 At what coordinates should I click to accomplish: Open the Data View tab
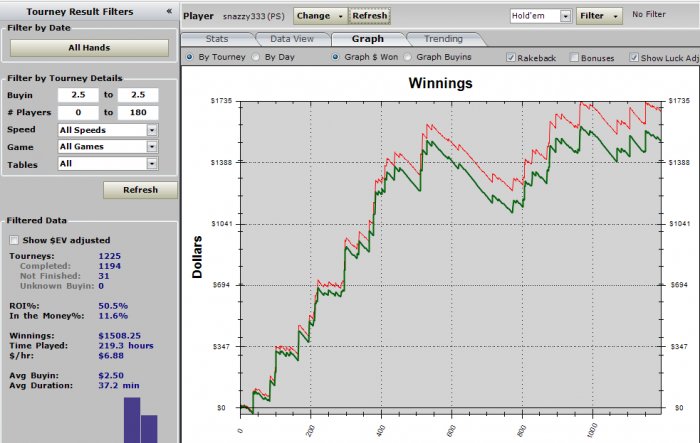click(292, 39)
